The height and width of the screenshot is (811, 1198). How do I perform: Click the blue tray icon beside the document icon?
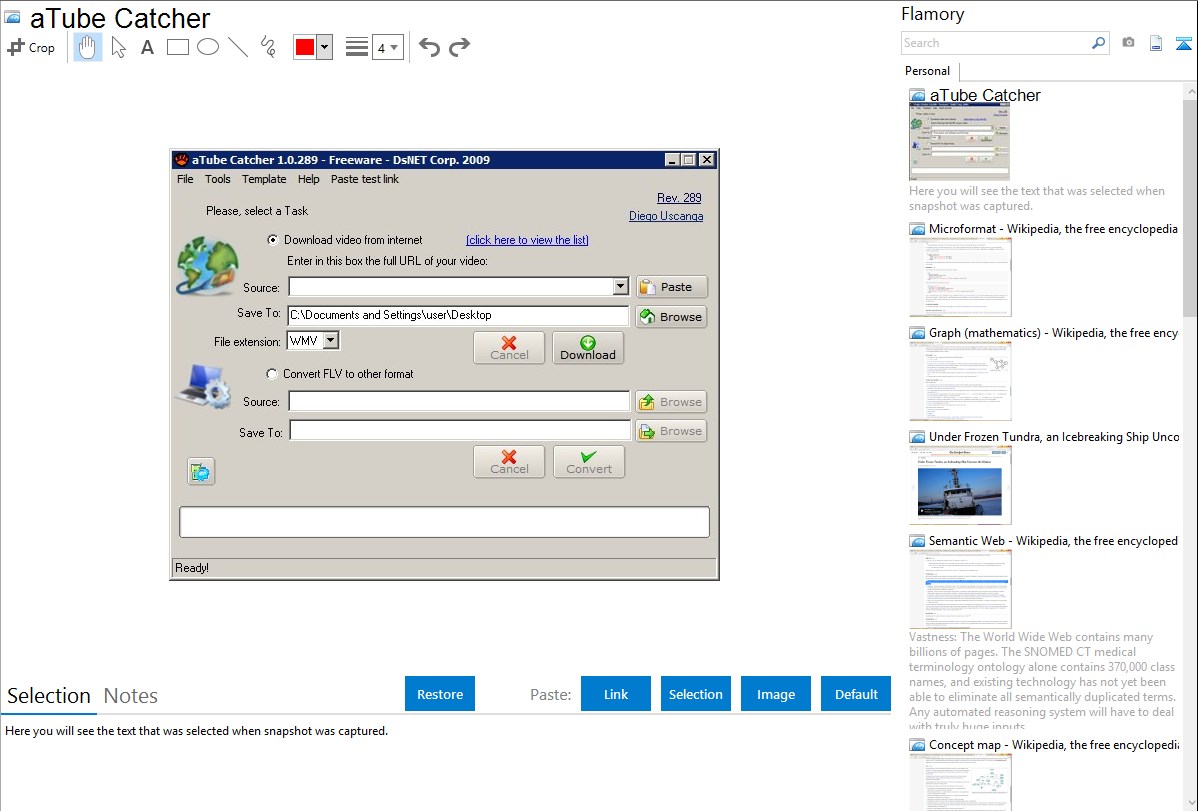coord(1183,43)
